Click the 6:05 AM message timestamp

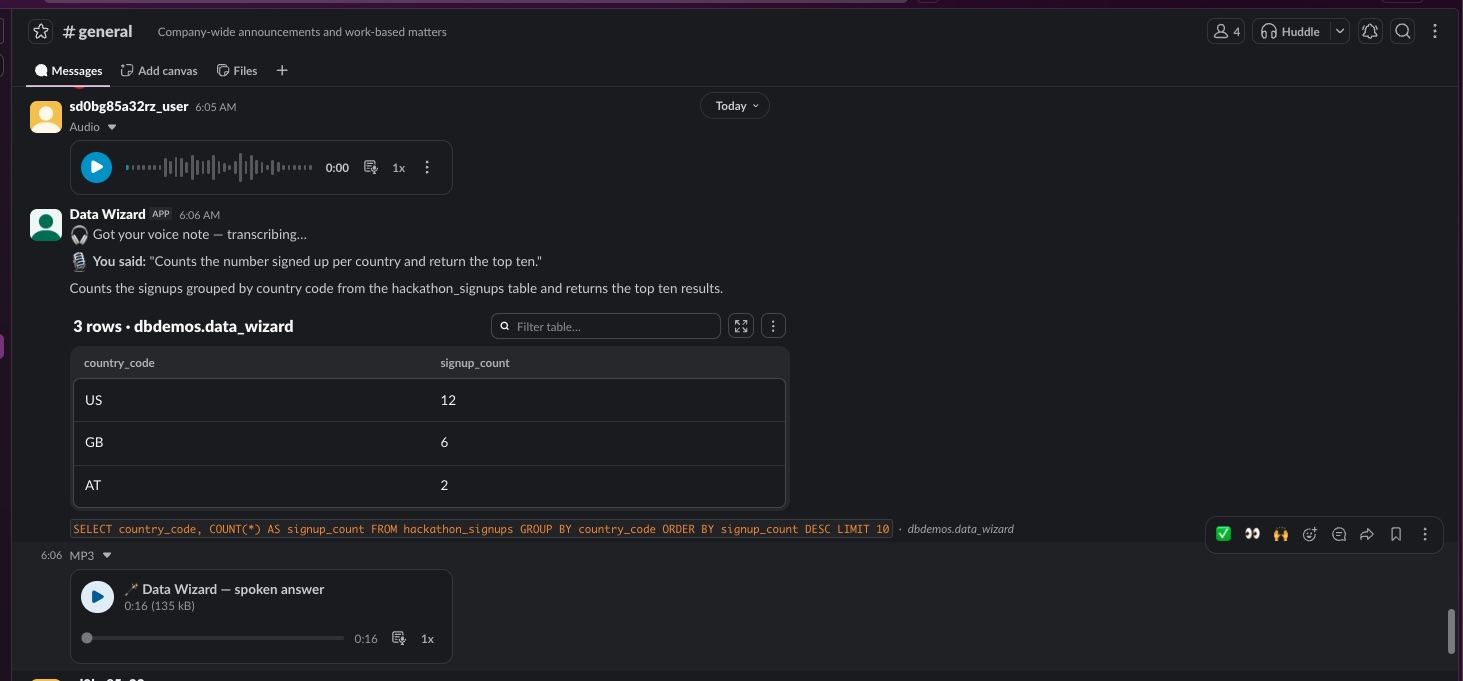(x=215, y=107)
